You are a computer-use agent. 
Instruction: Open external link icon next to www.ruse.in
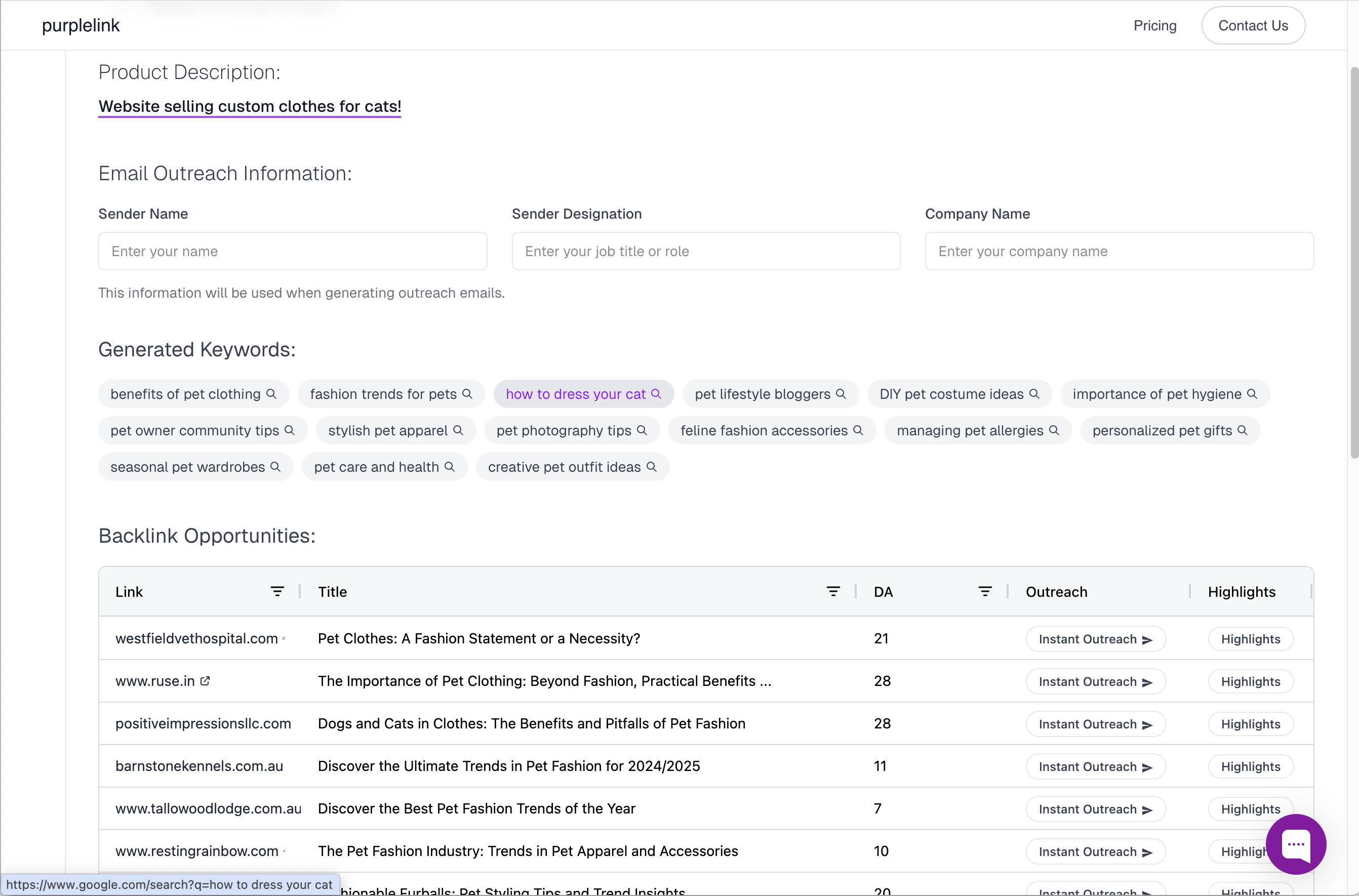205,680
